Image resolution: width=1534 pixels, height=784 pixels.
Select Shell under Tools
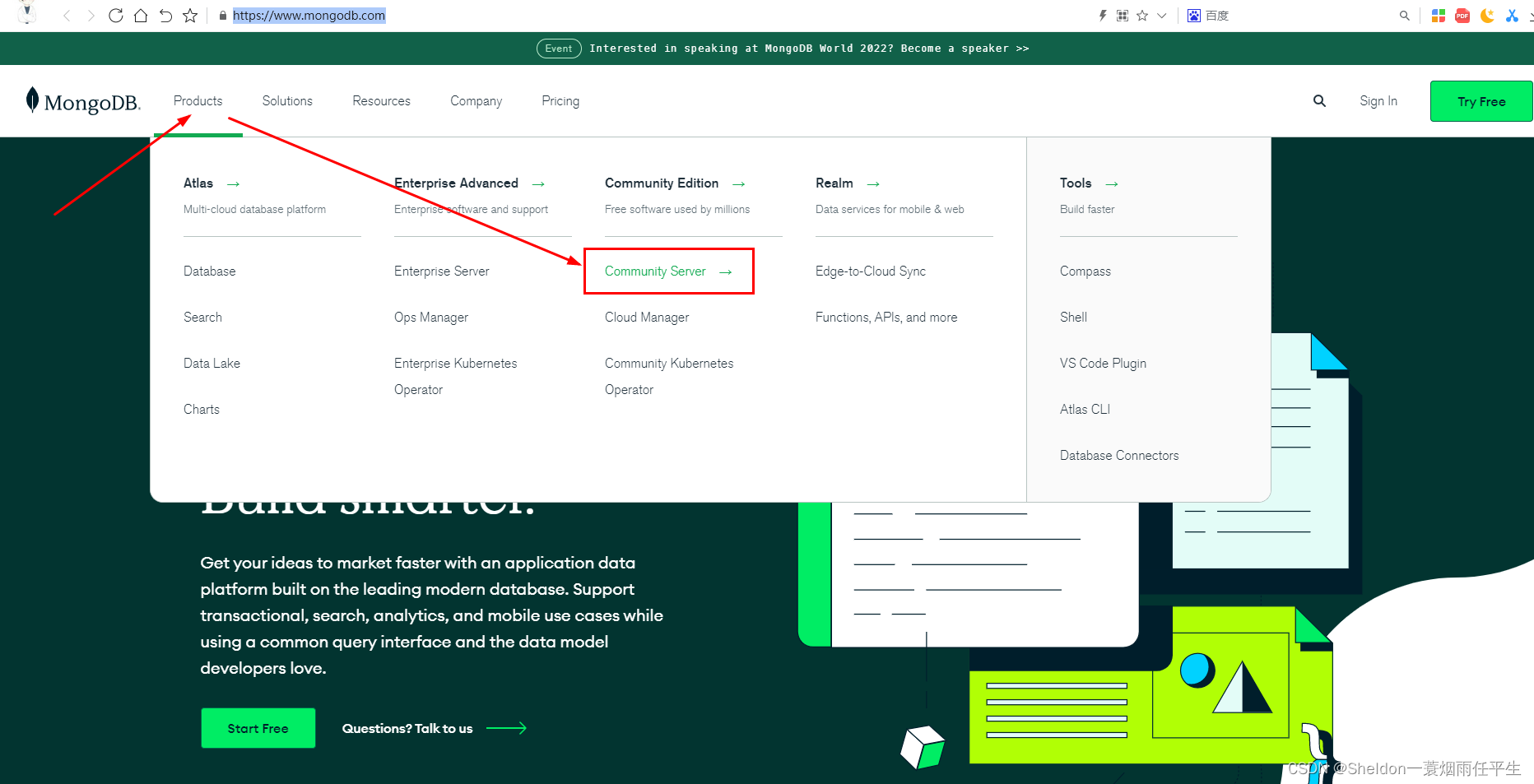coord(1073,318)
